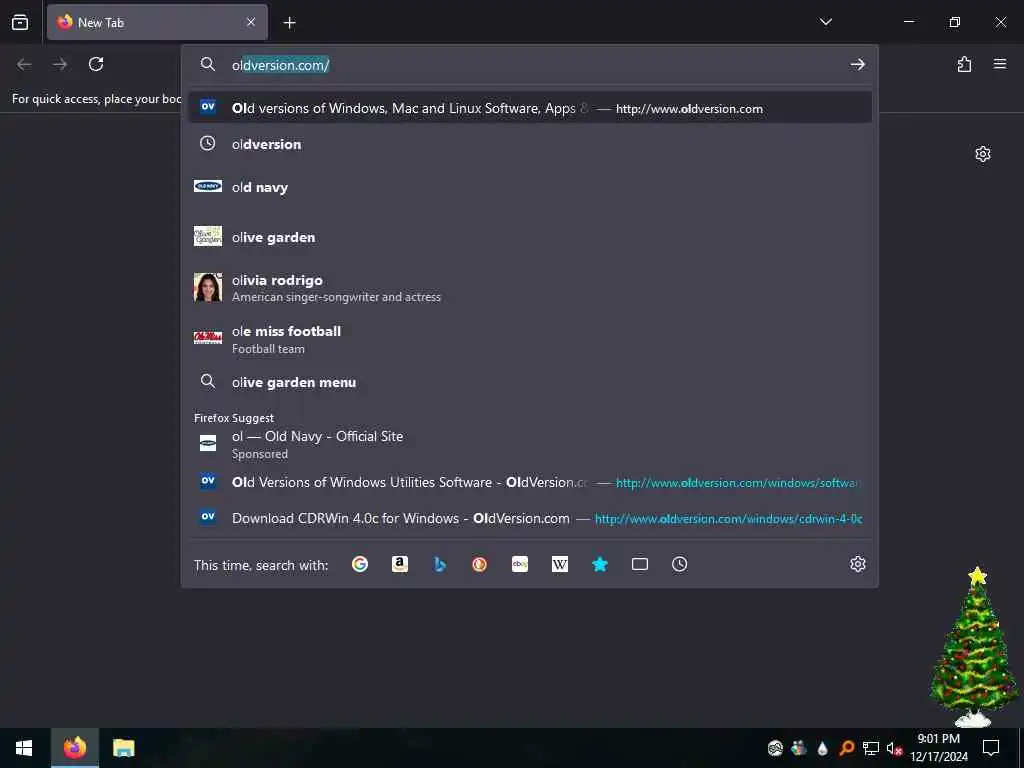Close the New Tab tab
Screen dimensions: 1024x768
251,22
